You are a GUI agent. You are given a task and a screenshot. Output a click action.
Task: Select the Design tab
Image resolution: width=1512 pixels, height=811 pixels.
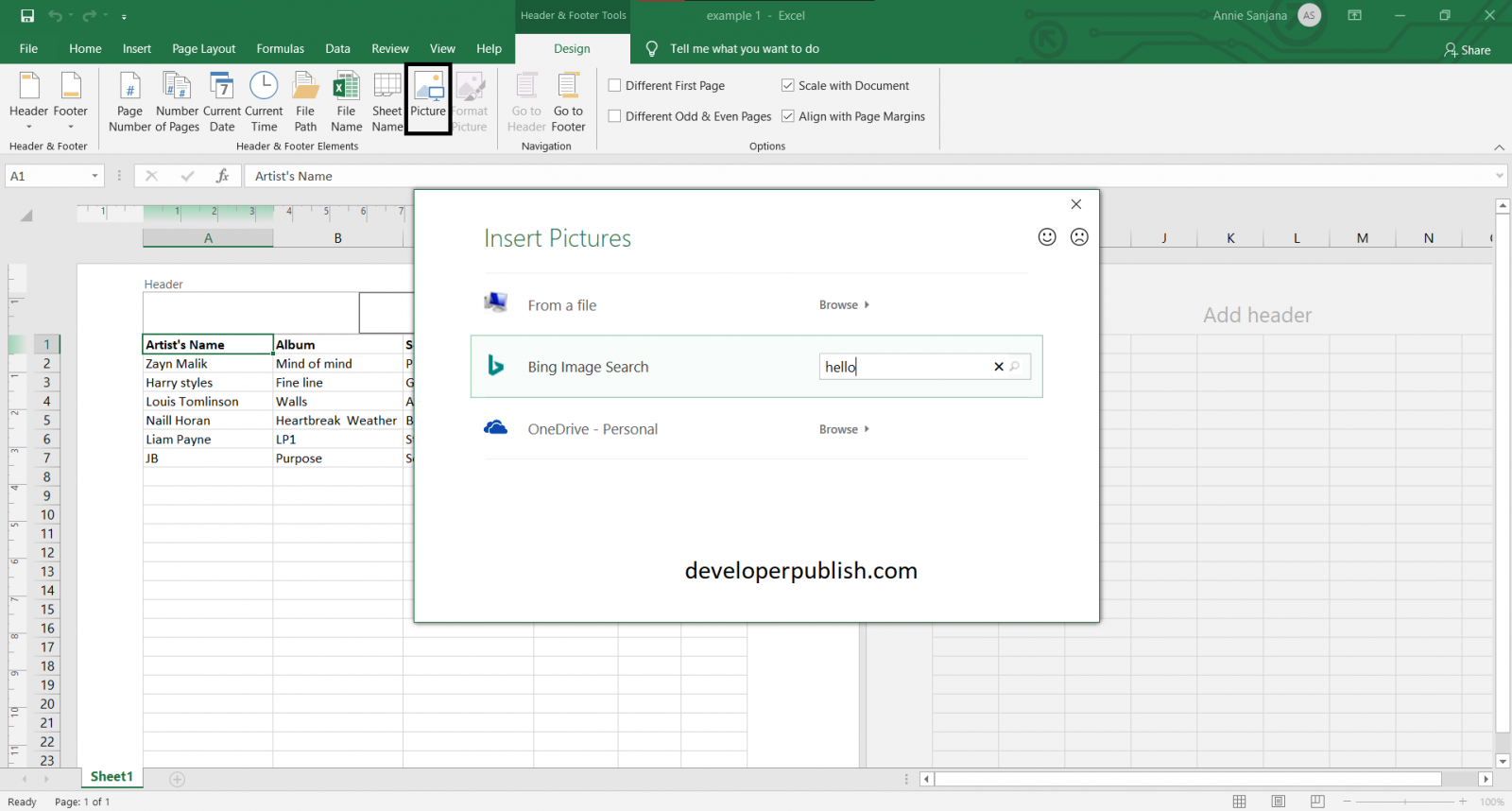(572, 49)
